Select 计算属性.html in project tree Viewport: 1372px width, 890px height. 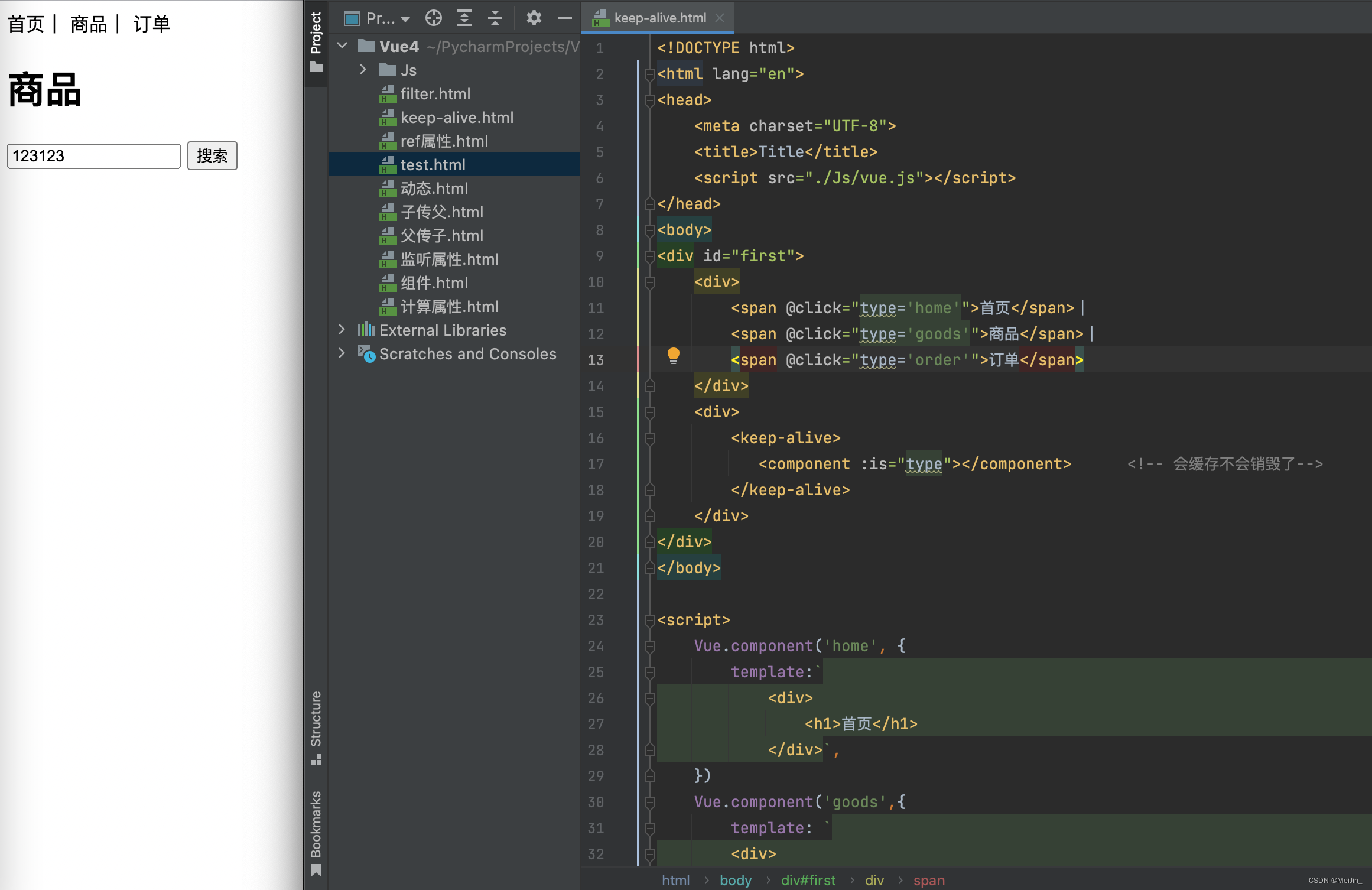(x=450, y=307)
